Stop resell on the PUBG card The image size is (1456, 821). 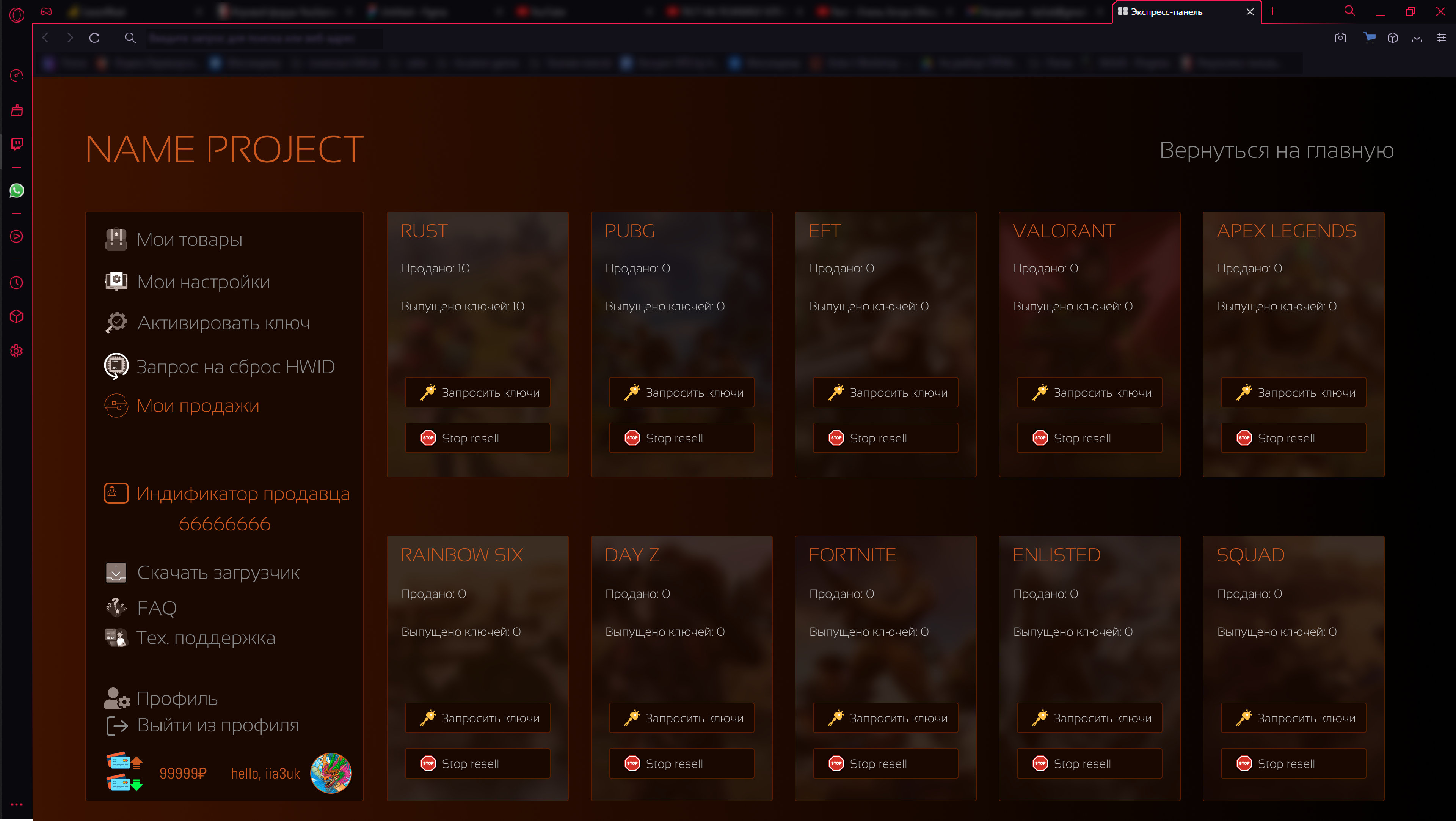click(x=682, y=438)
